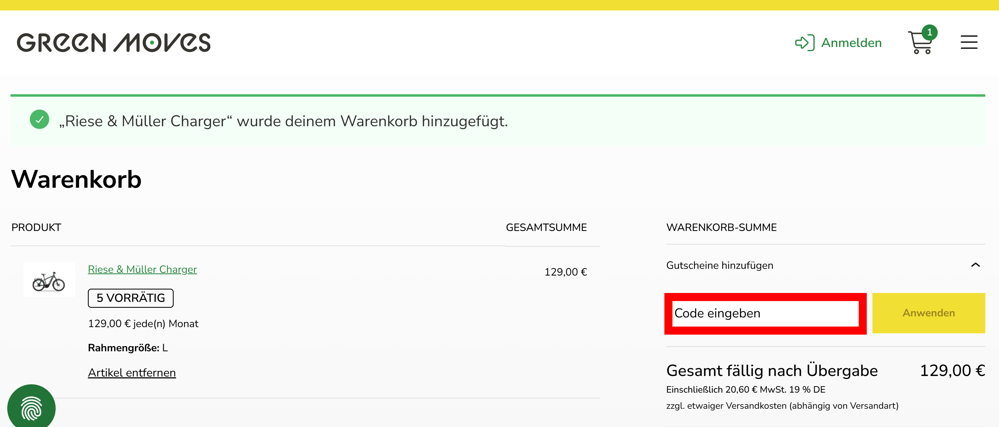Open the hamburger menu

tap(969, 43)
